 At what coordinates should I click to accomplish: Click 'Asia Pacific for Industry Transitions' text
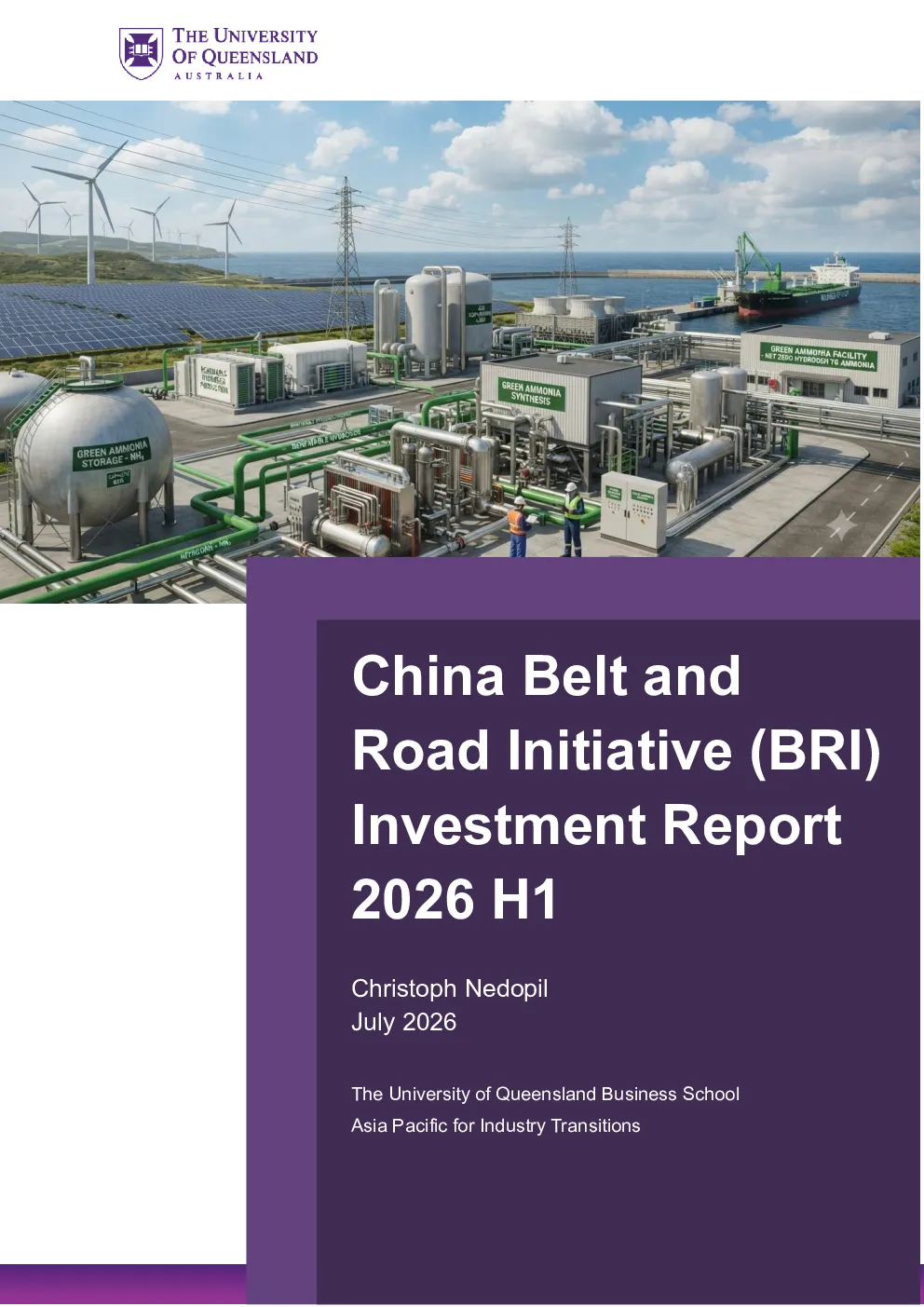click(496, 1125)
